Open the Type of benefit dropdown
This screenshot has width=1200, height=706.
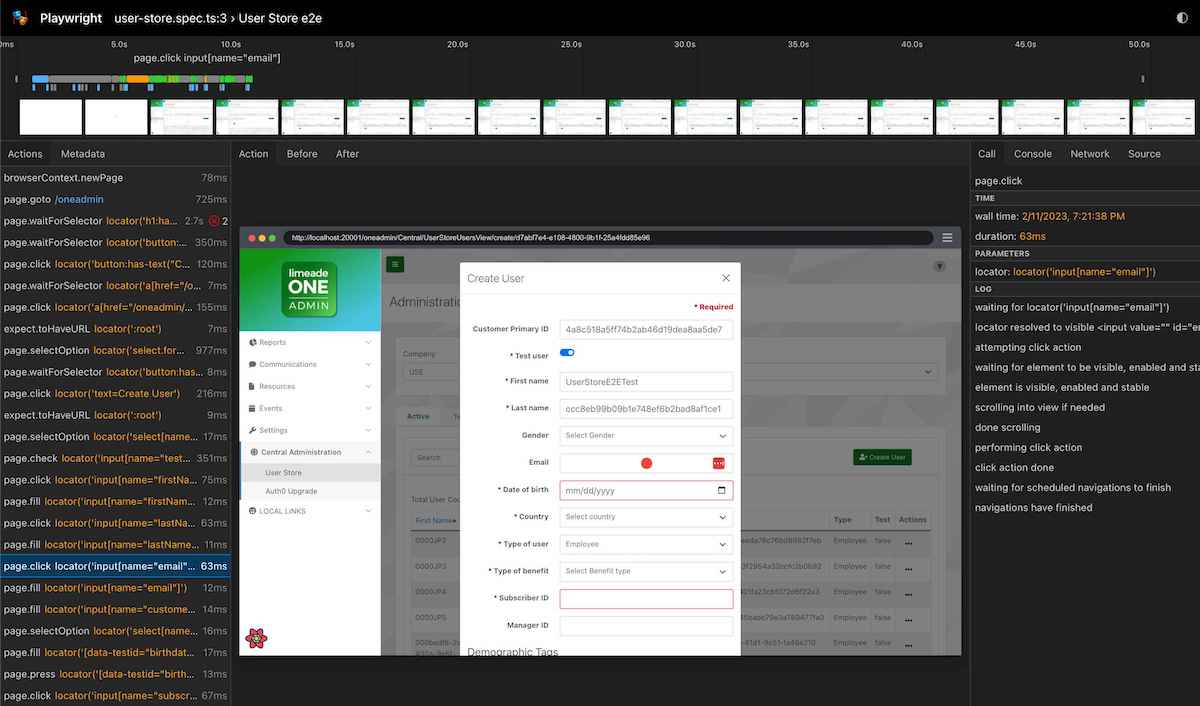(x=646, y=572)
